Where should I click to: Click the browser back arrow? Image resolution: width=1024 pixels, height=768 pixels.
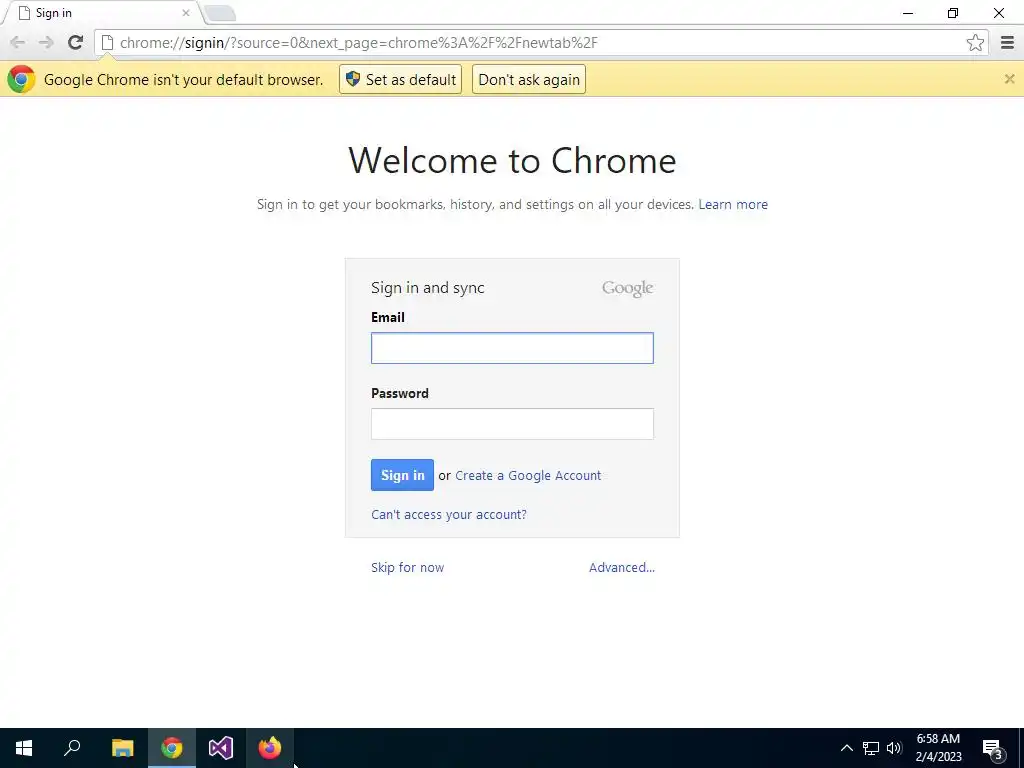(x=18, y=42)
